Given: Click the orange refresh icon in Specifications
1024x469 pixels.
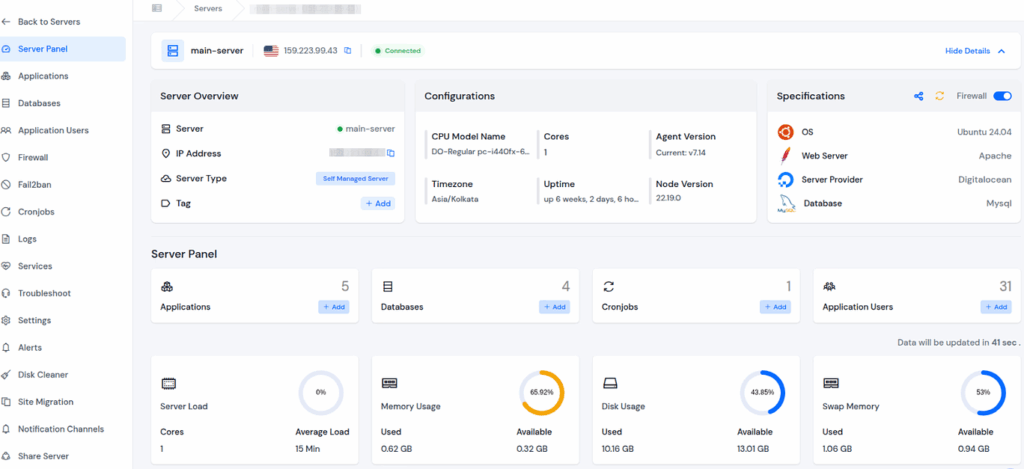Looking at the screenshot, I should point(939,96).
